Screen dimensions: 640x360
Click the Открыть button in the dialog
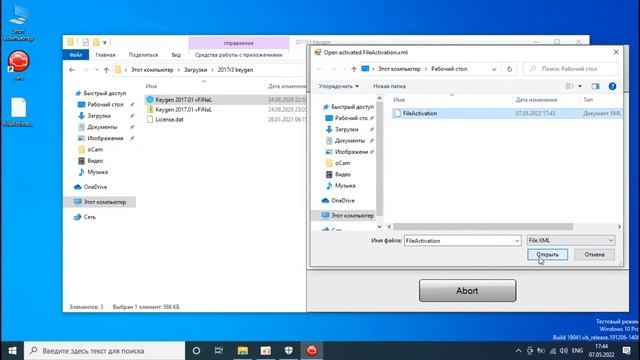tap(547, 255)
